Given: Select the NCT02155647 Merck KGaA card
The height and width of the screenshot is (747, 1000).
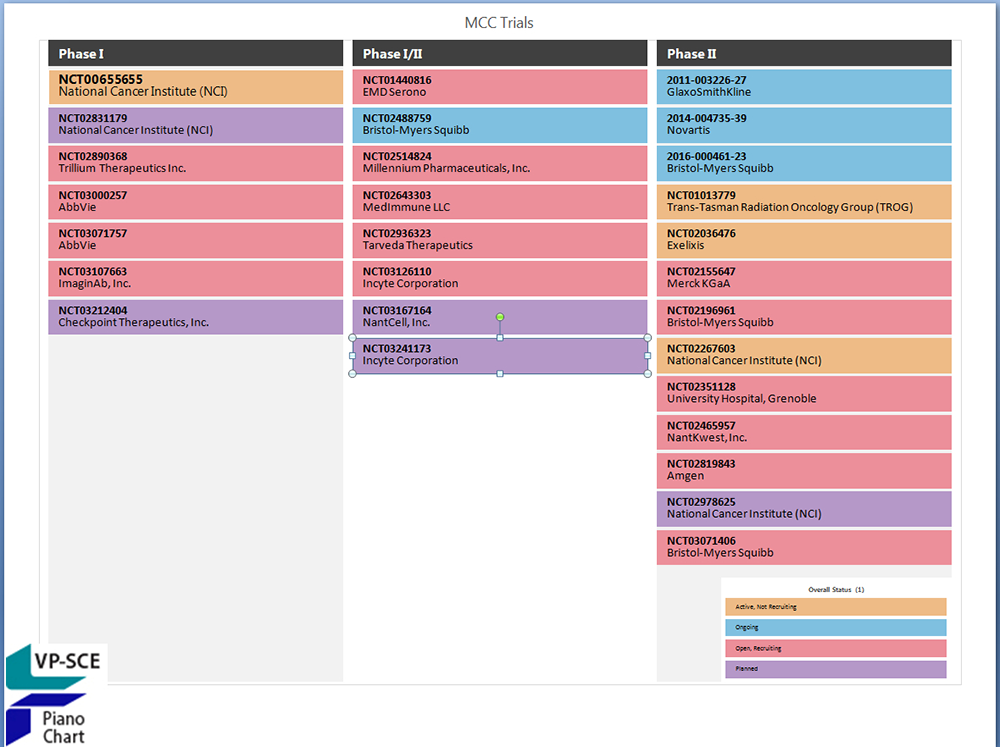Looking at the screenshot, I should 804,279.
